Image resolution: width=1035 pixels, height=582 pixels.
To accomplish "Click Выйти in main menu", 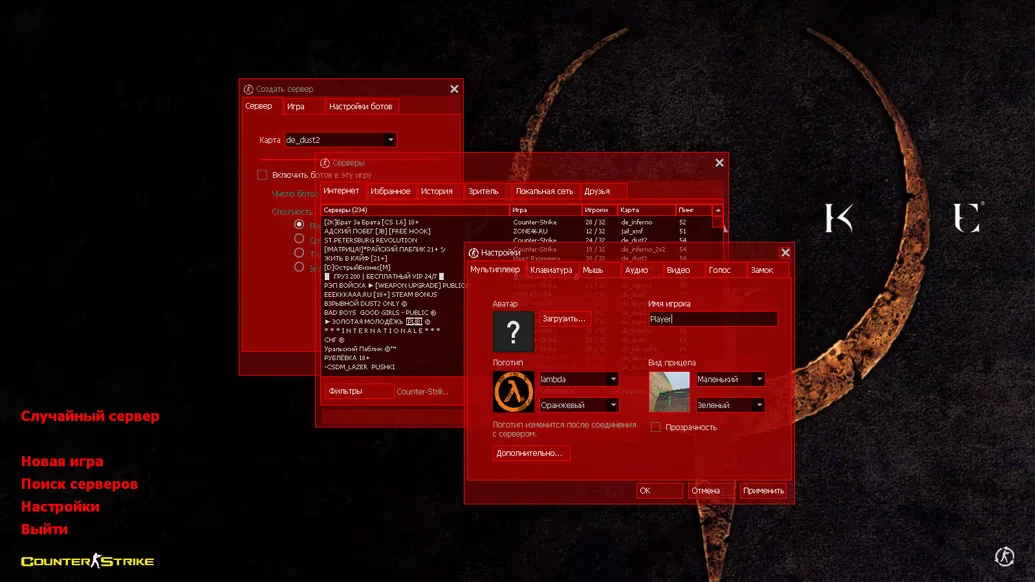I will point(44,529).
